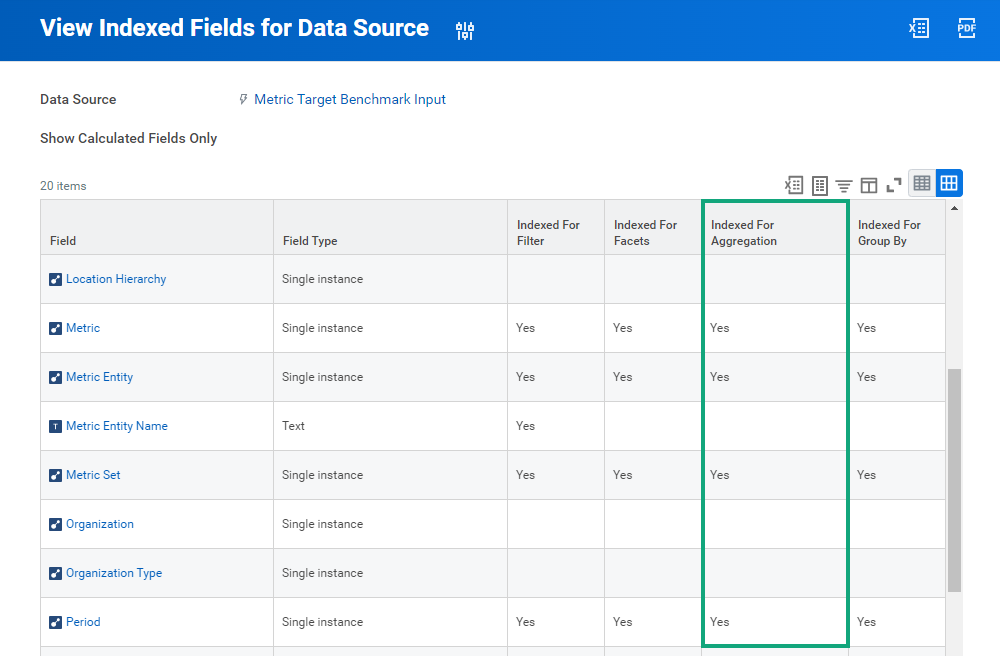Export page to Excel in blue header
The width and height of the screenshot is (1000, 656).
[x=919, y=28]
